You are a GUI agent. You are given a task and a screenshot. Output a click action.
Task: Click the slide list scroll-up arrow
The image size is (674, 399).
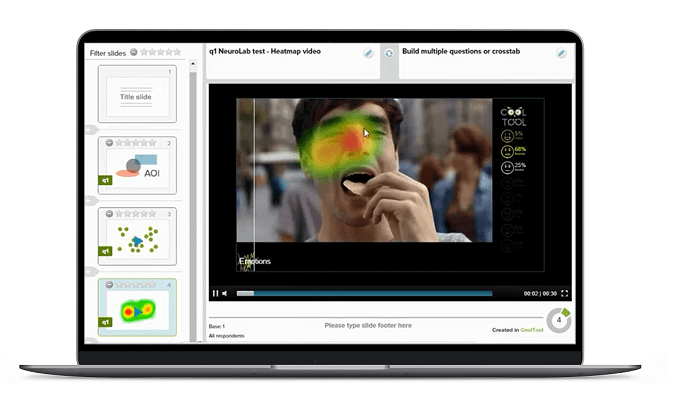pyautogui.click(x=193, y=64)
